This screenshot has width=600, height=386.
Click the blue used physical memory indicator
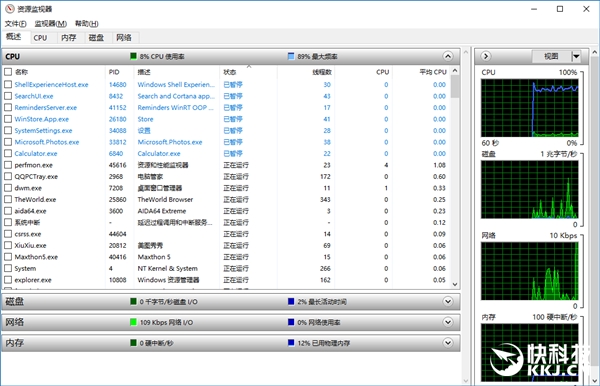click(x=291, y=343)
